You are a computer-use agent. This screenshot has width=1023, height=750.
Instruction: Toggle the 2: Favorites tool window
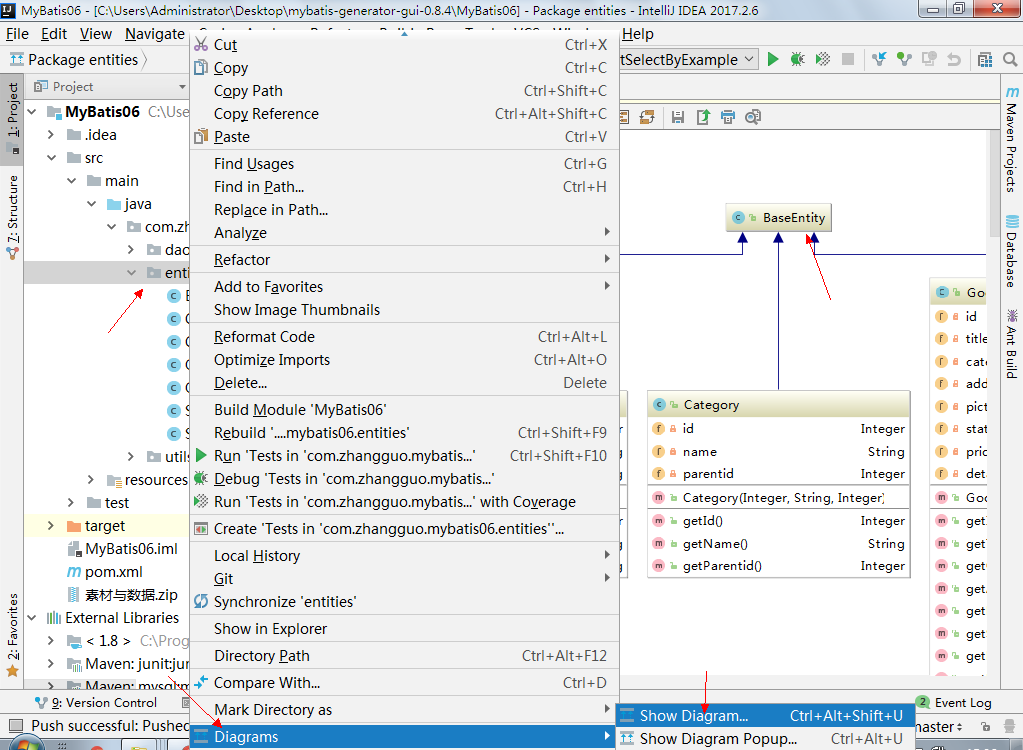12,635
